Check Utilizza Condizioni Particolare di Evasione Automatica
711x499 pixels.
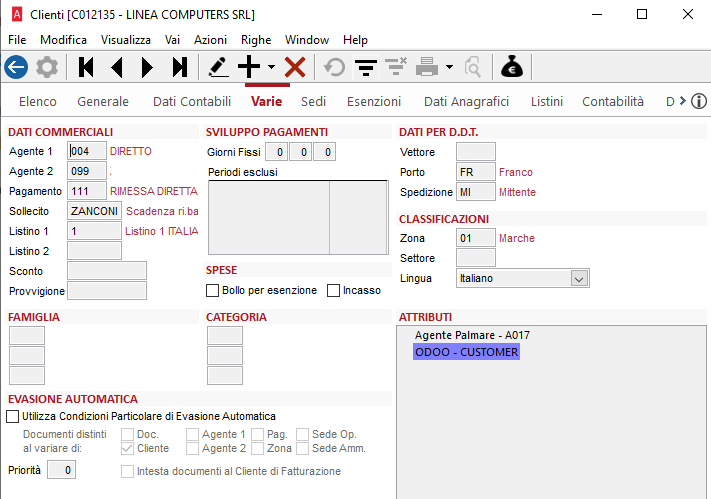(x=13, y=417)
